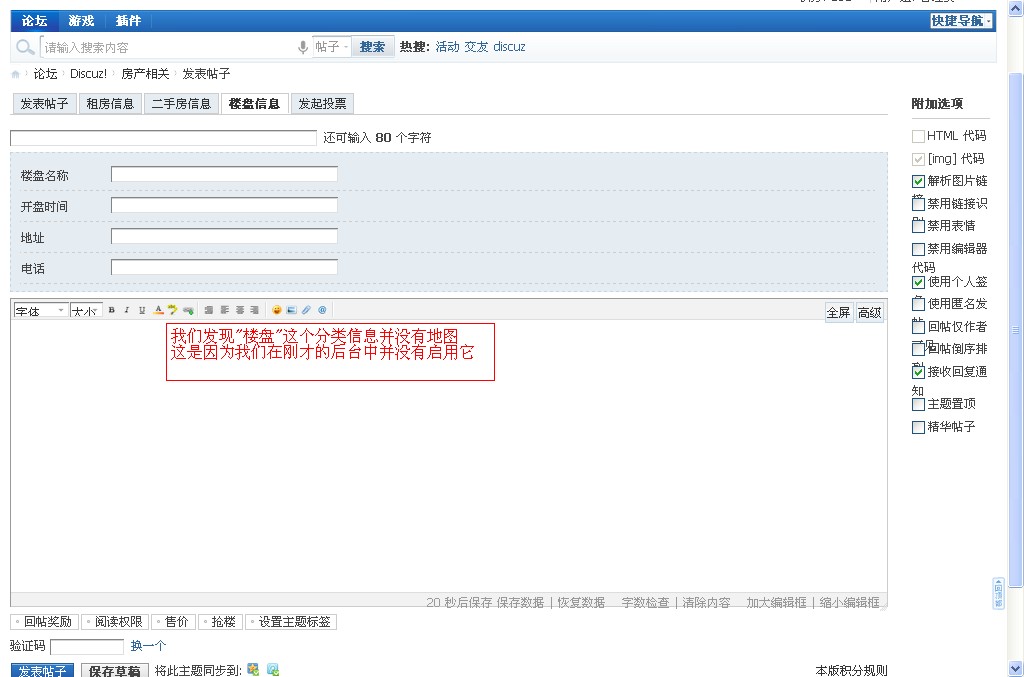This screenshot has height=677, width=1024.
Task: Click second sync-to icon beside 将此主题同步到
Action: pyautogui.click(x=273, y=669)
